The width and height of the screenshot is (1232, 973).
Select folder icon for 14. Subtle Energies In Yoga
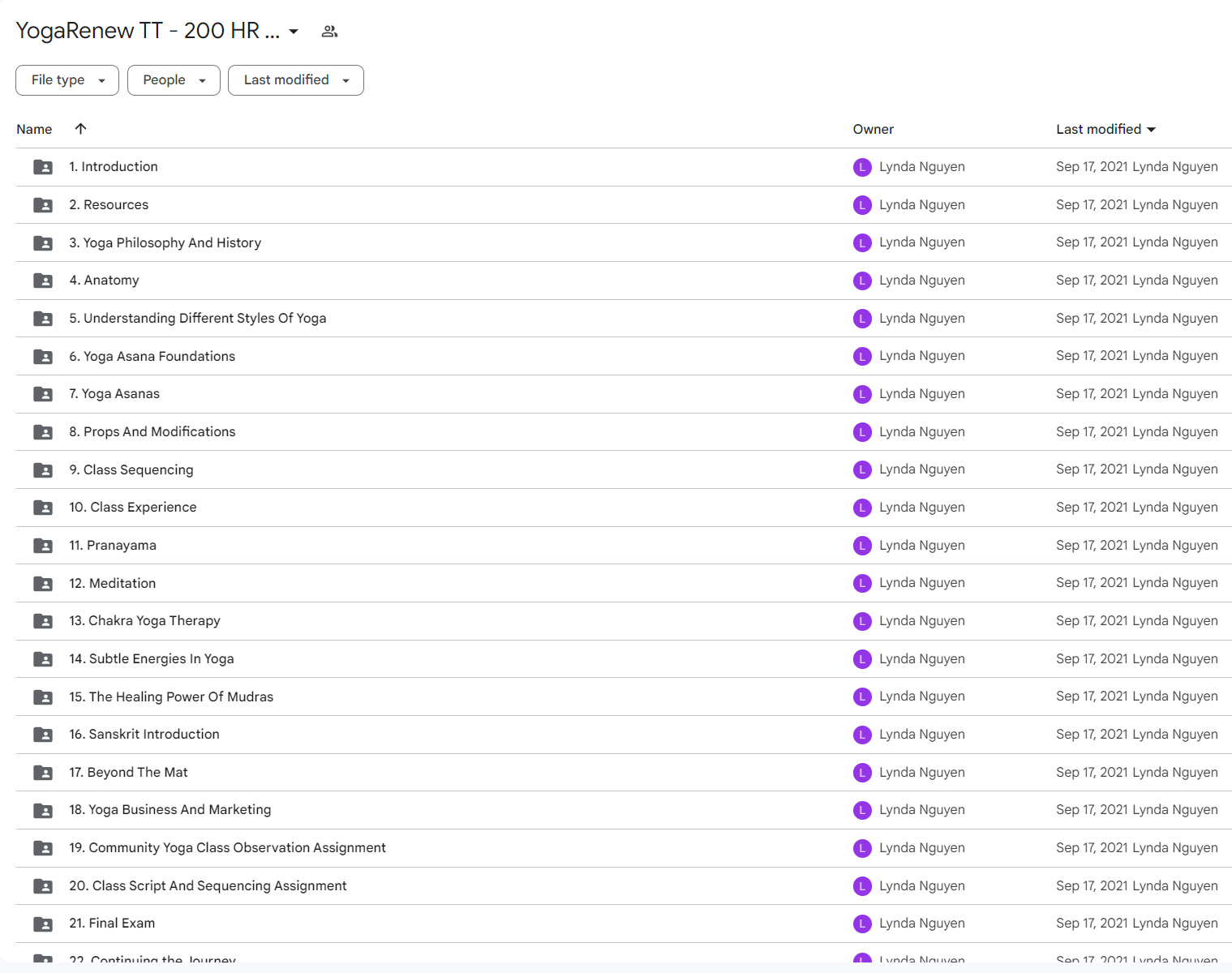[x=43, y=659]
